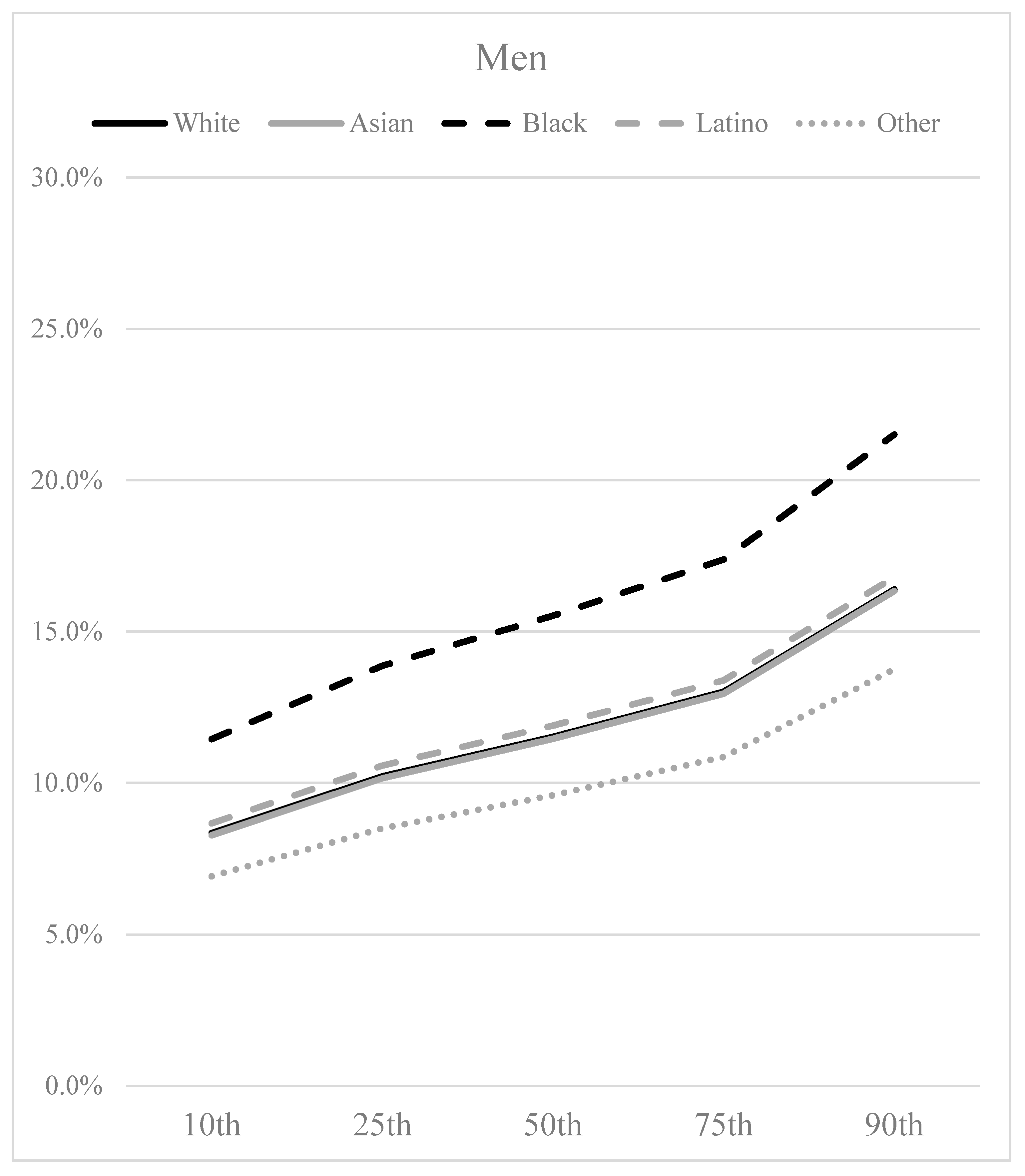
Task: Click the chart title "Men"
Action: [x=511, y=58]
